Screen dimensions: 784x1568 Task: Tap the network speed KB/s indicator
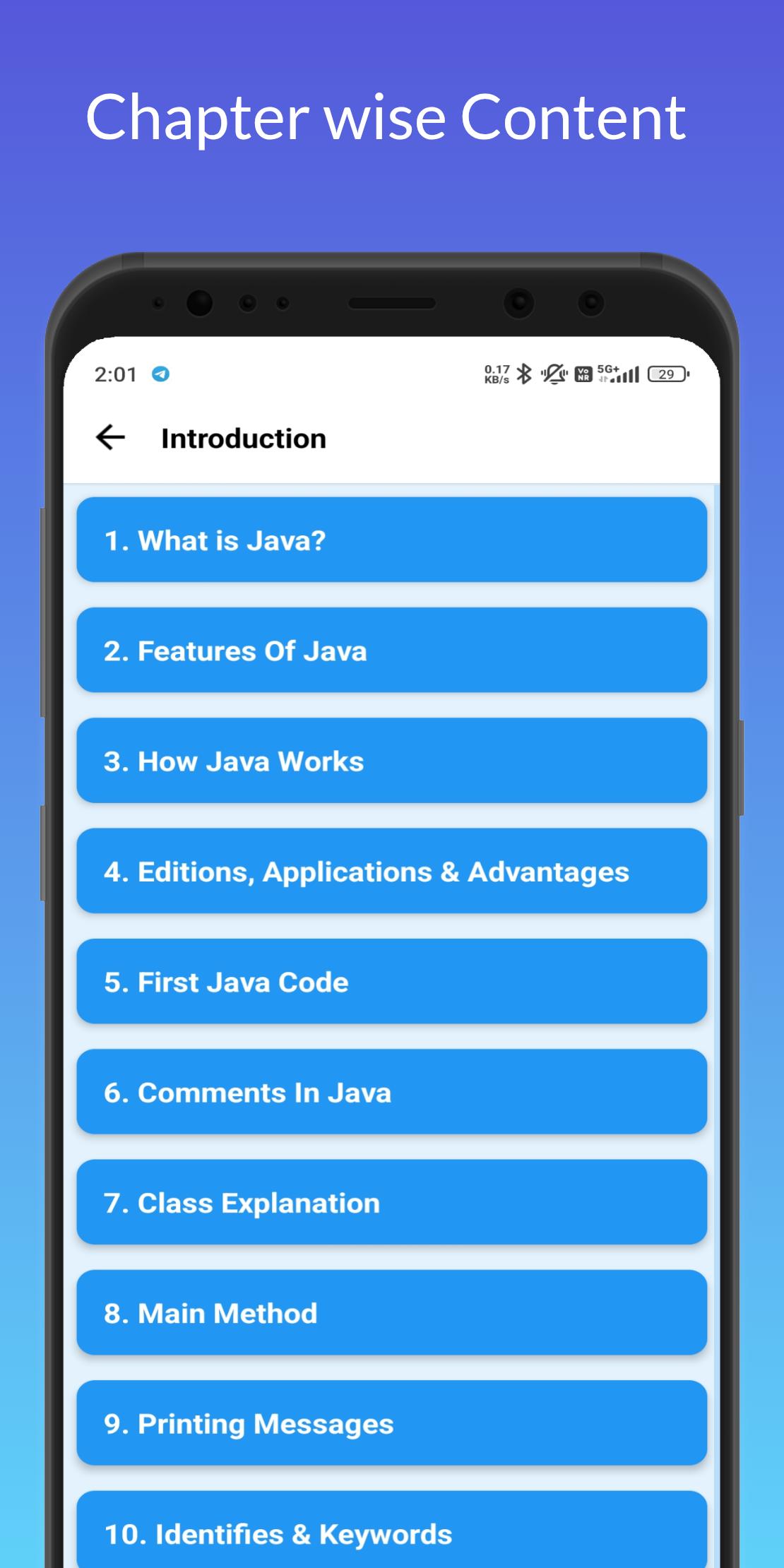[497, 374]
